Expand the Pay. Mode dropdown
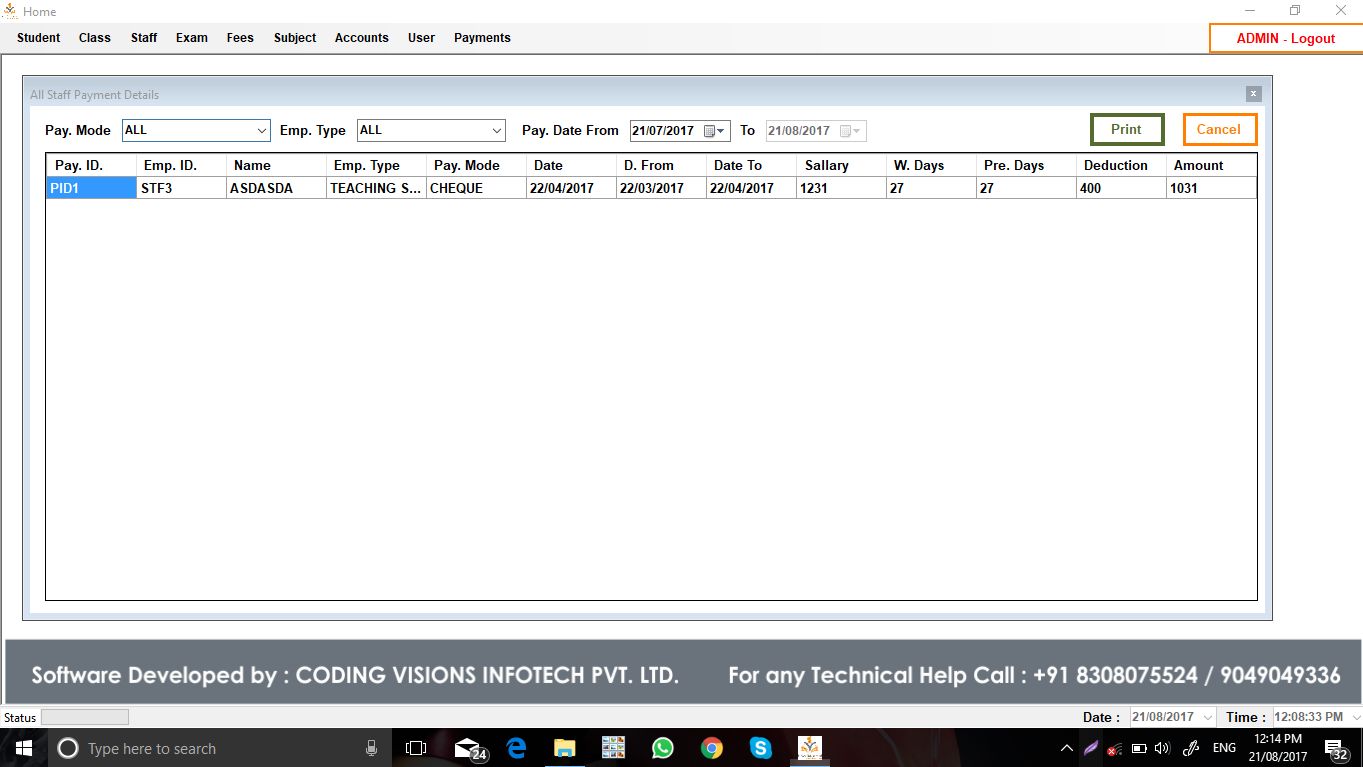This screenshot has width=1363, height=767. coord(262,131)
